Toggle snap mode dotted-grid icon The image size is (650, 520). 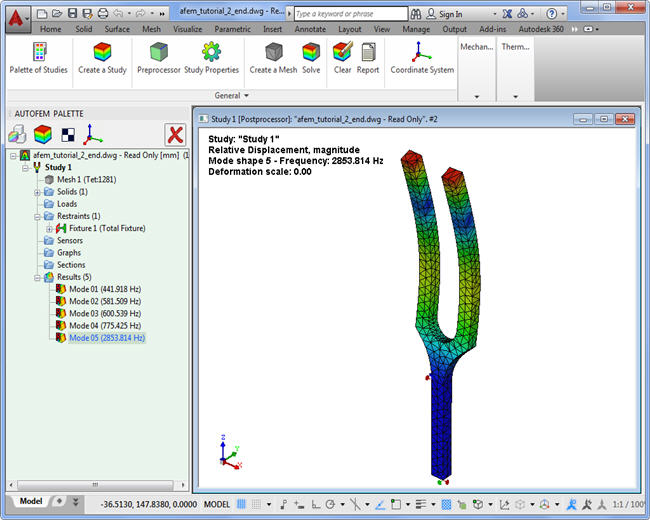(256, 504)
